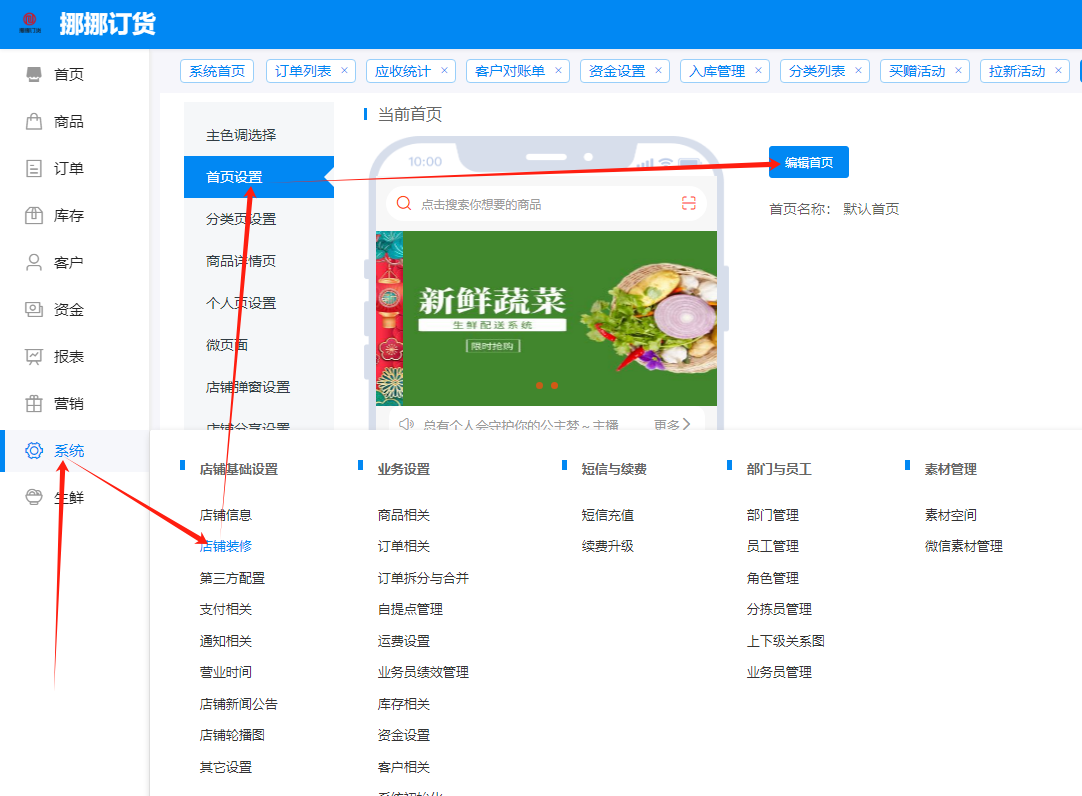Close the 订单列表 tab
This screenshot has width=1082, height=796.
[345, 71]
